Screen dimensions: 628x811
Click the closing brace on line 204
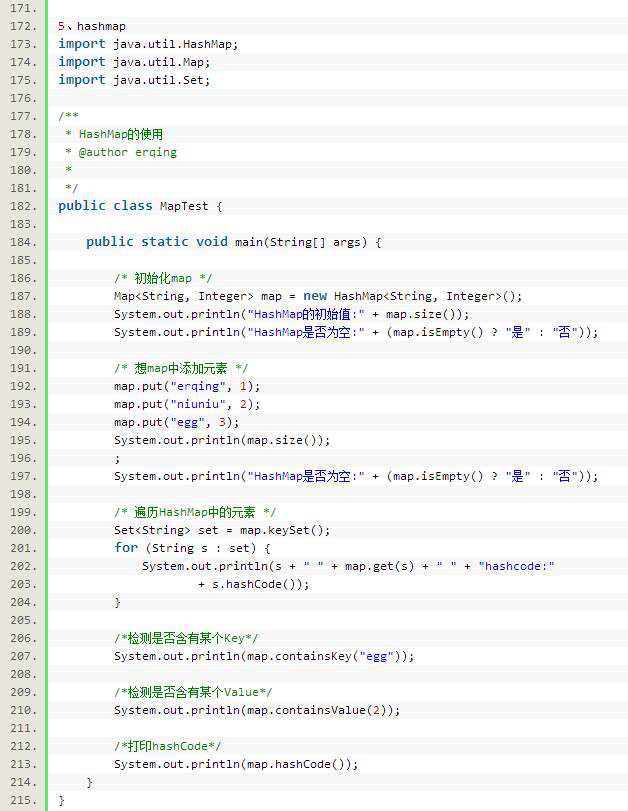117,603
